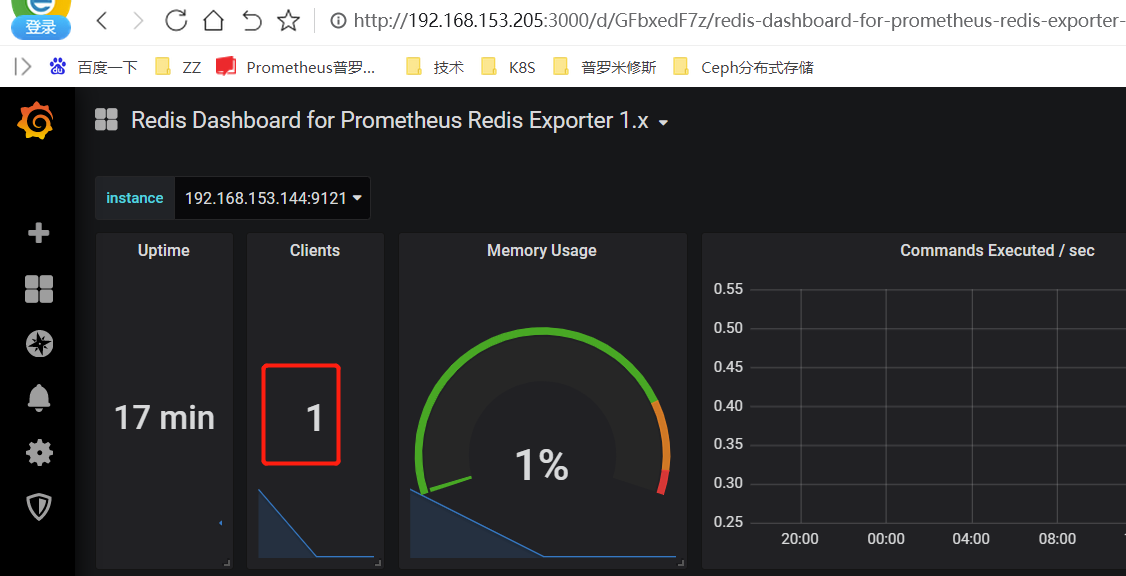Click the 0.40 y-axis label

tap(727, 406)
